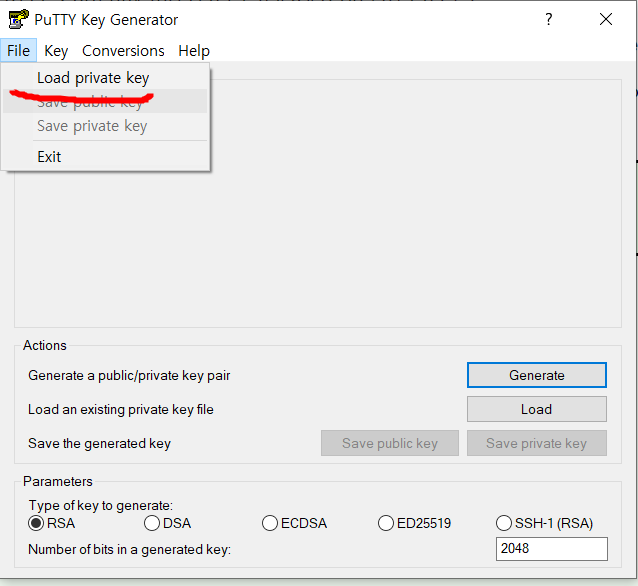Viewport: 638px width, 586px height.
Task: Click the PuTTY Key Generator title bar icon
Action: coord(18,19)
